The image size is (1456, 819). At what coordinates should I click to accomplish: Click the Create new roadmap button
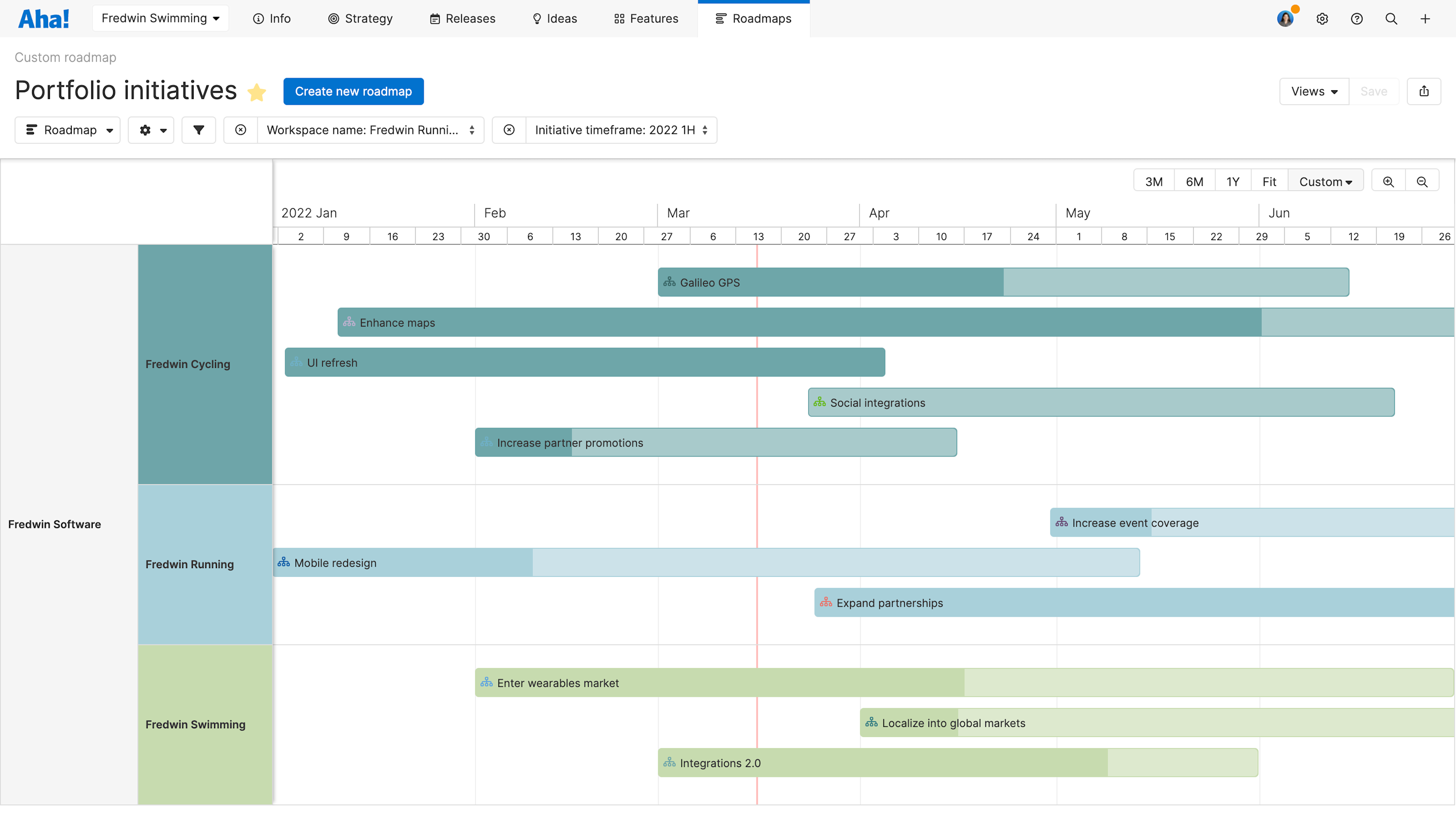353,91
